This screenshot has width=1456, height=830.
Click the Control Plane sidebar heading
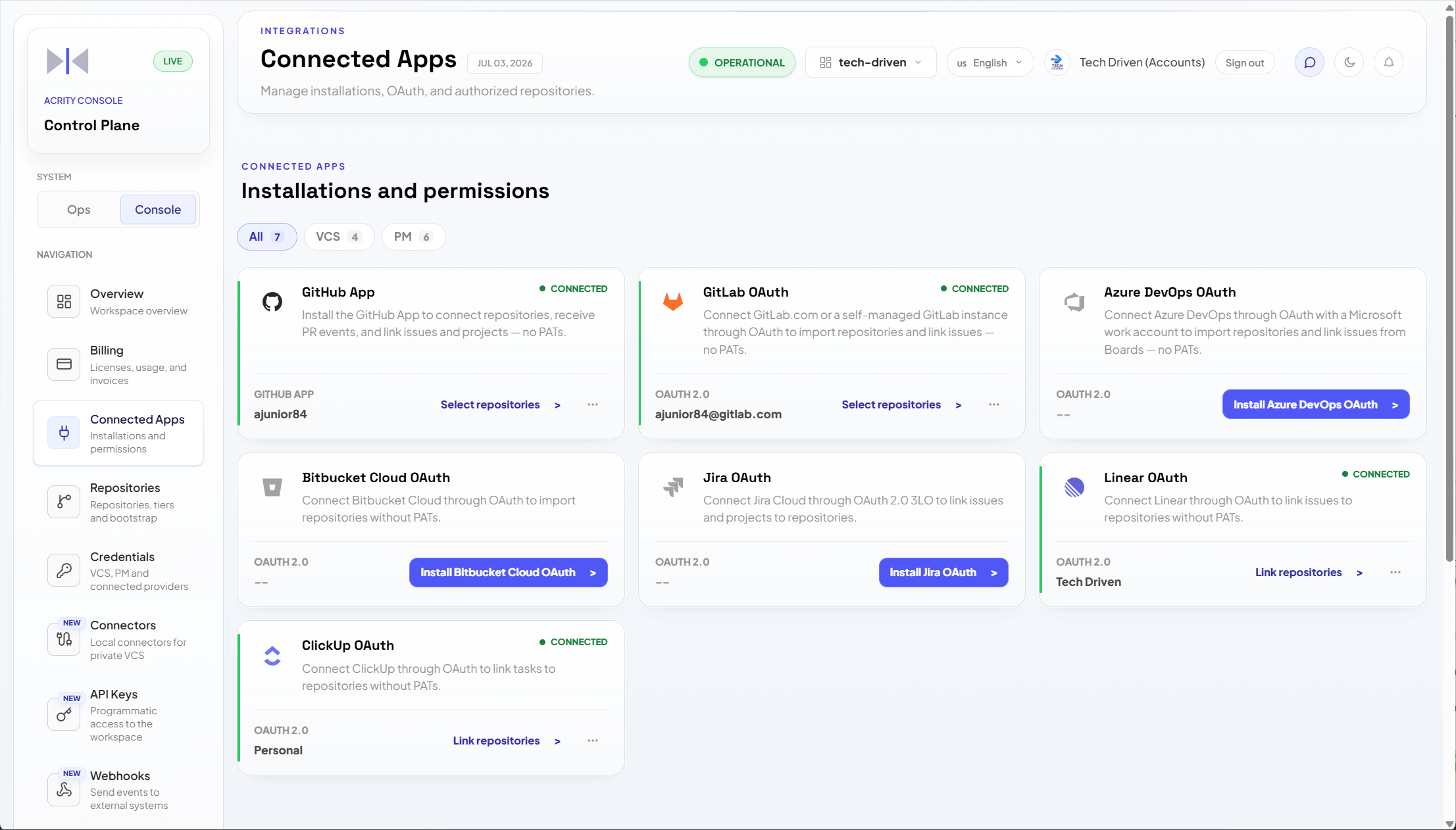click(91, 125)
